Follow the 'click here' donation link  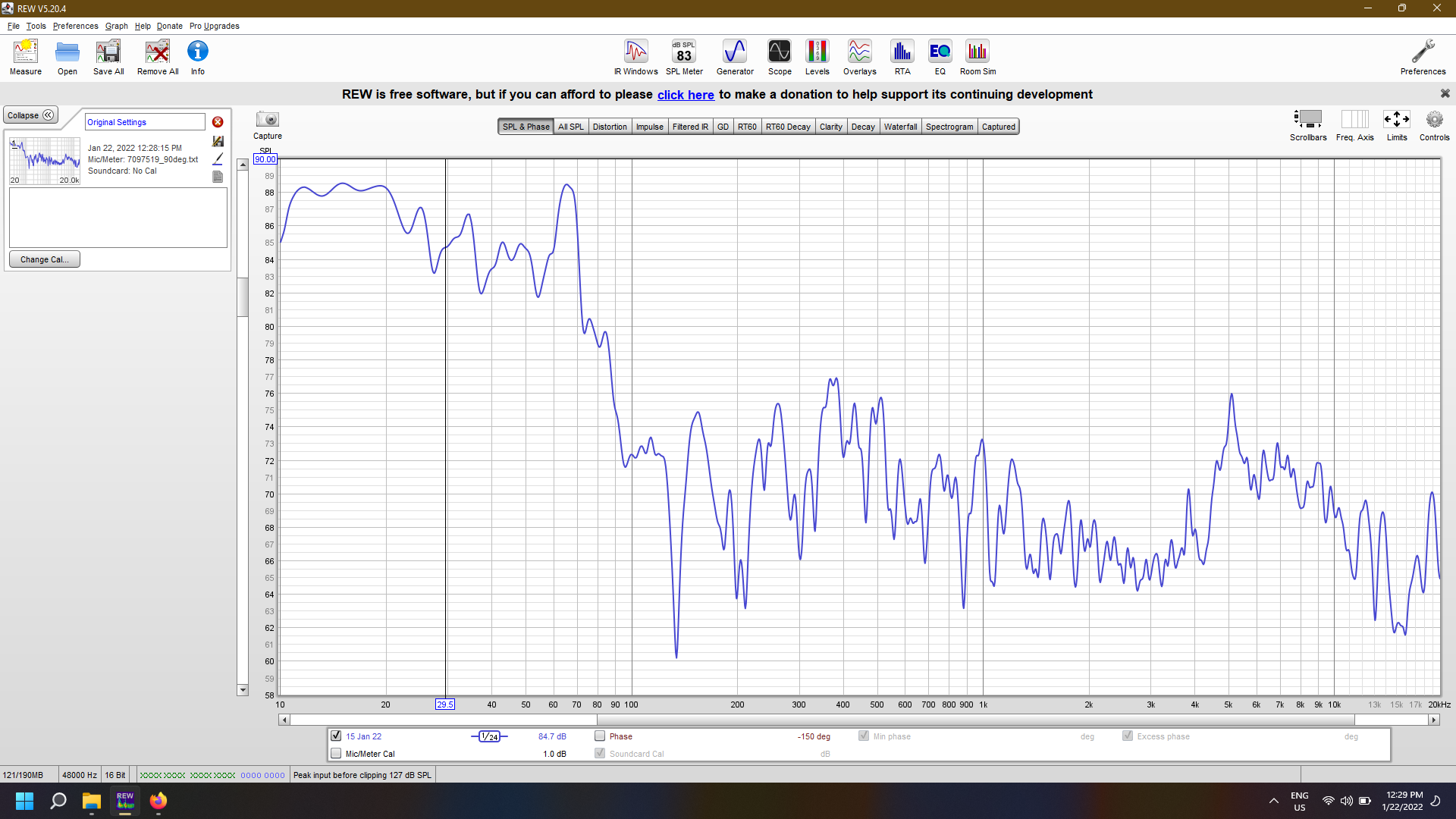[686, 95]
